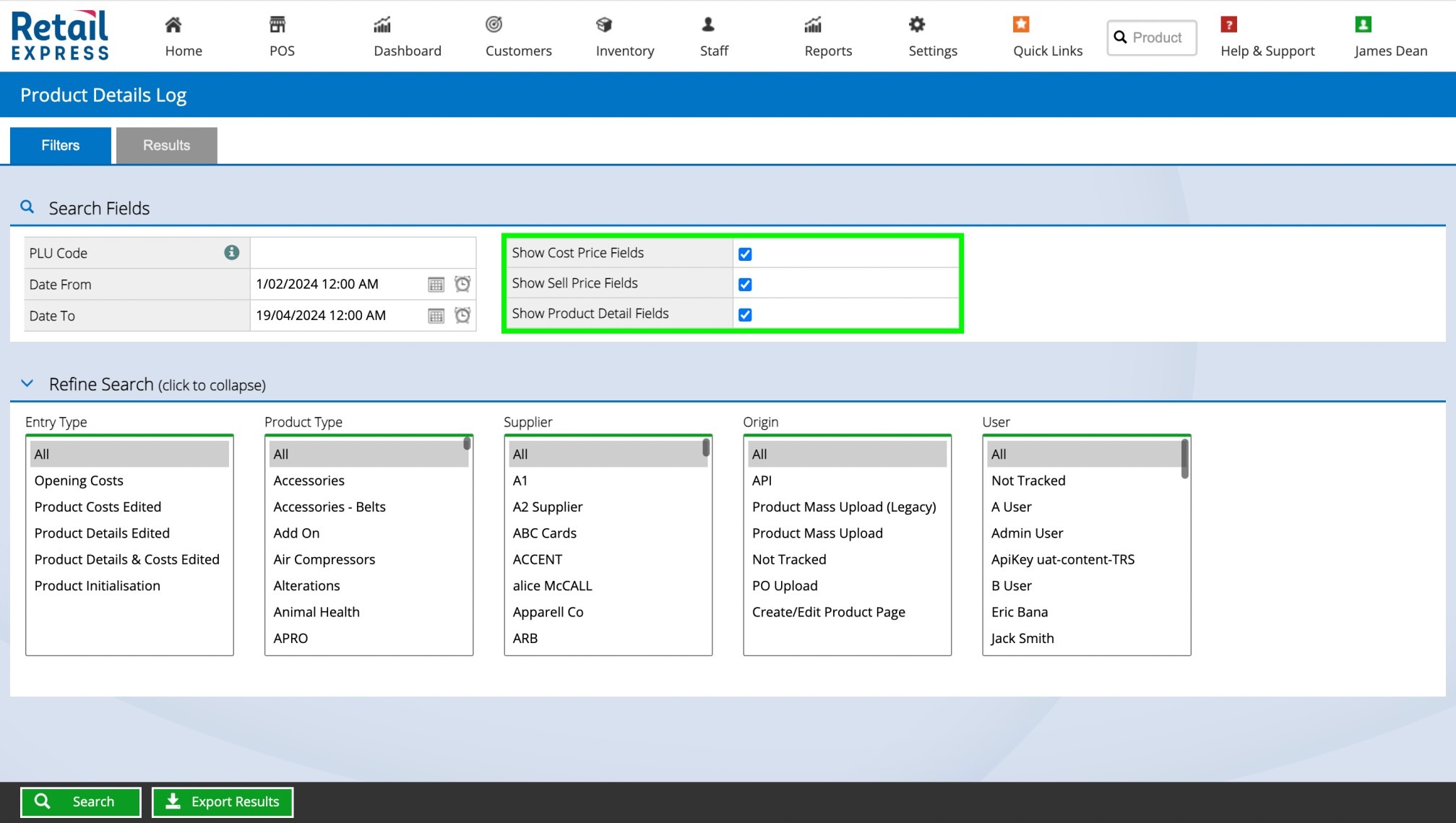Viewport: 1456px width, 823px height.
Task: Open the Reports menu
Action: coord(827,36)
